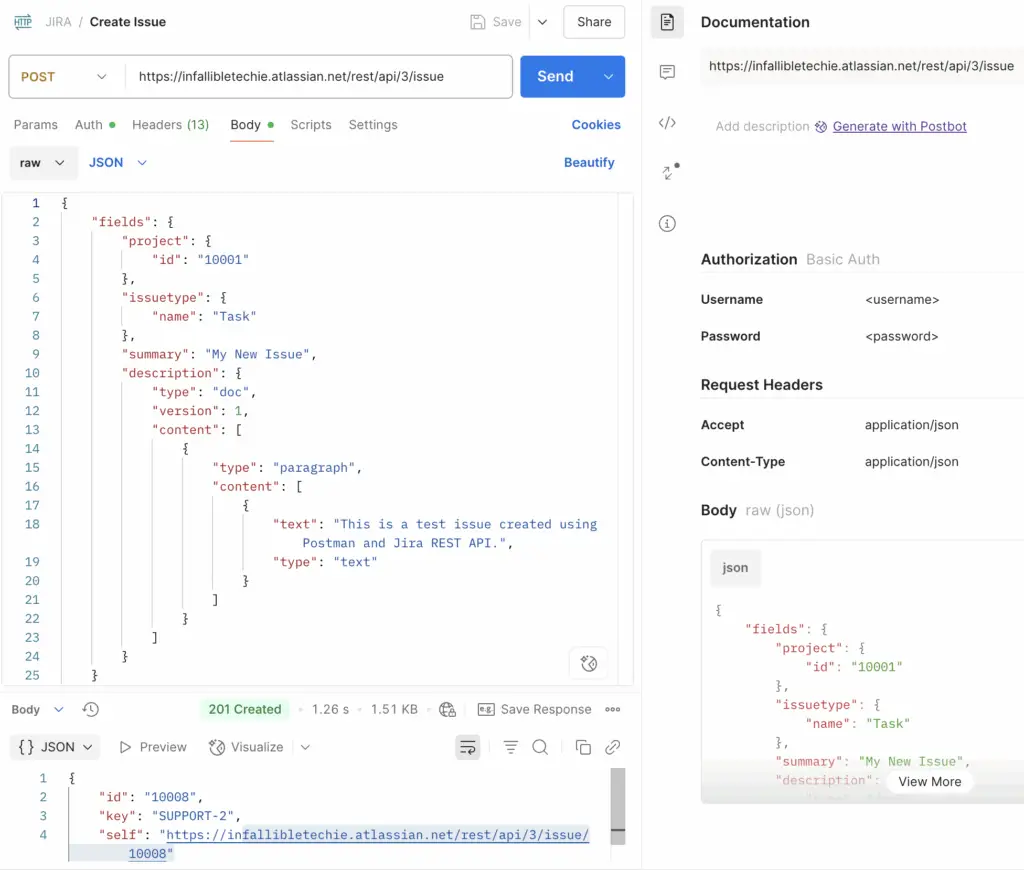Click the Create Issue request title
The image size is (1024, 870).
(x=128, y=22)
